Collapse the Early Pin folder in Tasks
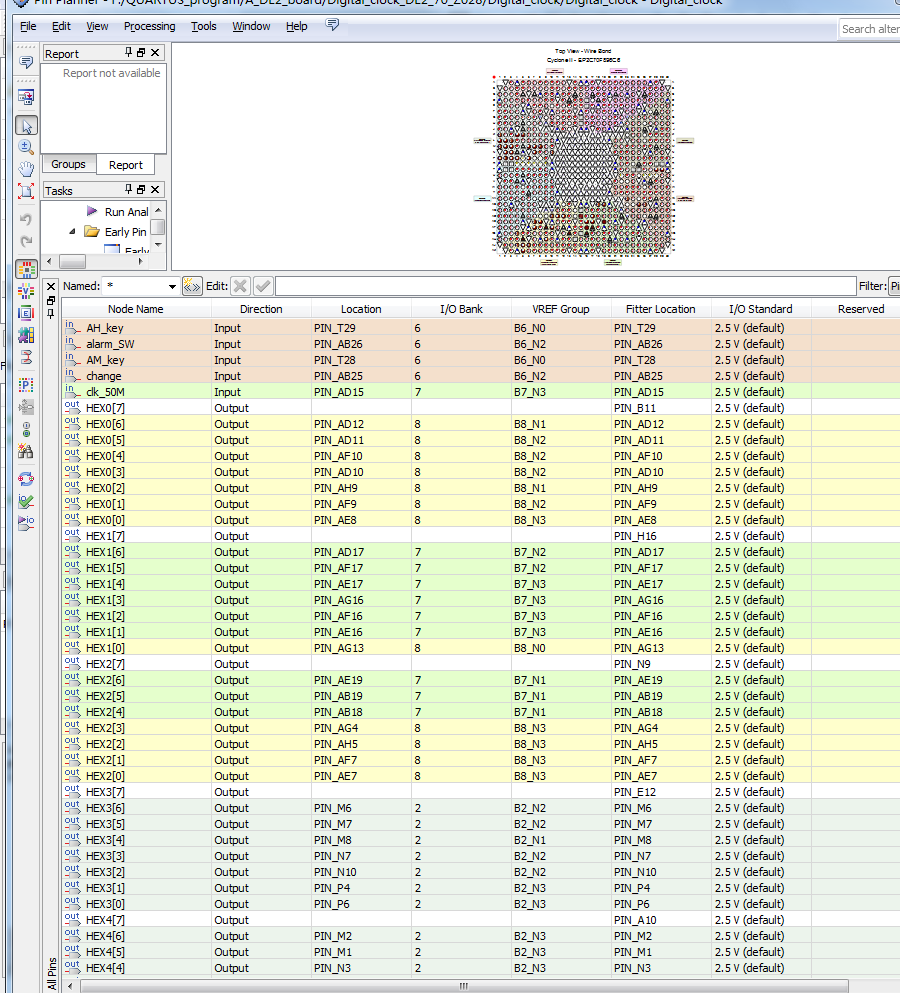 coord(72,232)
